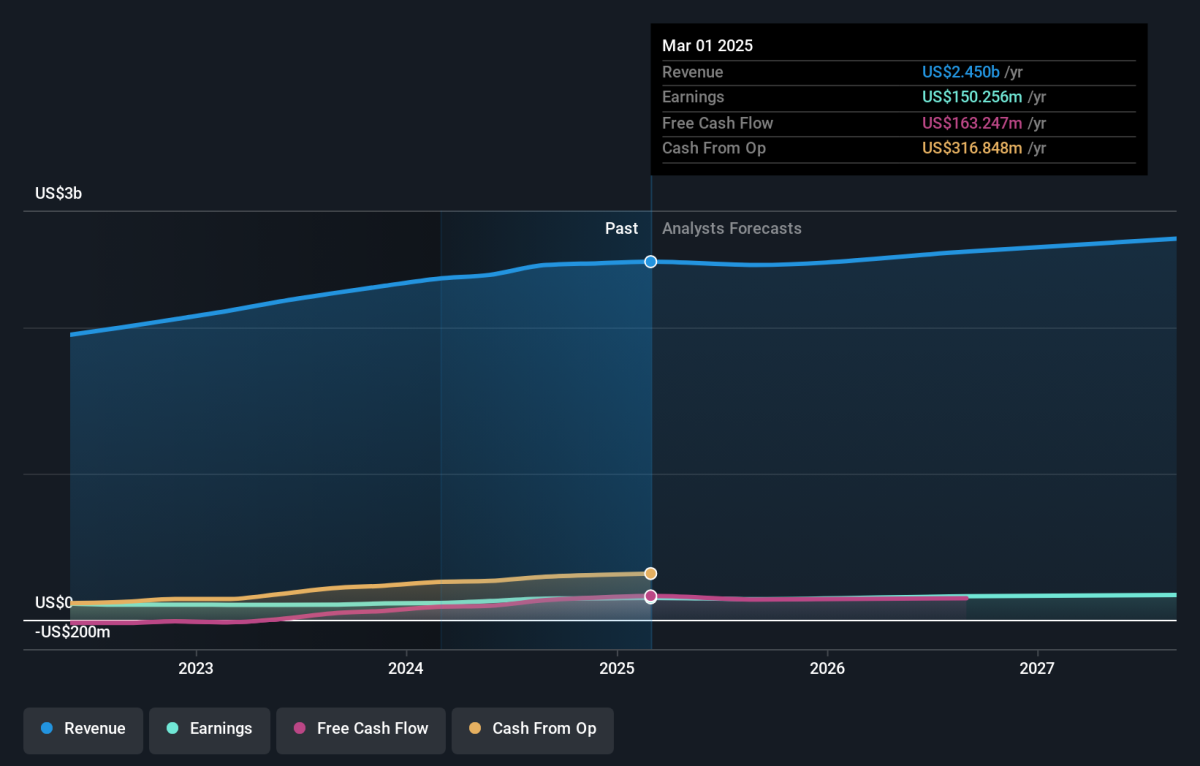Click the teal Earnings legend dot
1200x766 pixels.
(173, 729)
